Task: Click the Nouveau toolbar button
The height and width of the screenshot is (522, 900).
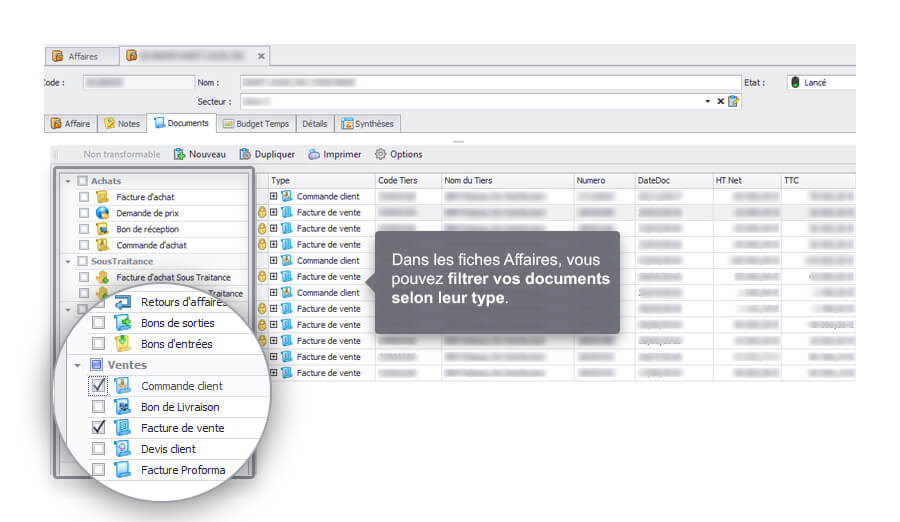Action: pos(200,154)
